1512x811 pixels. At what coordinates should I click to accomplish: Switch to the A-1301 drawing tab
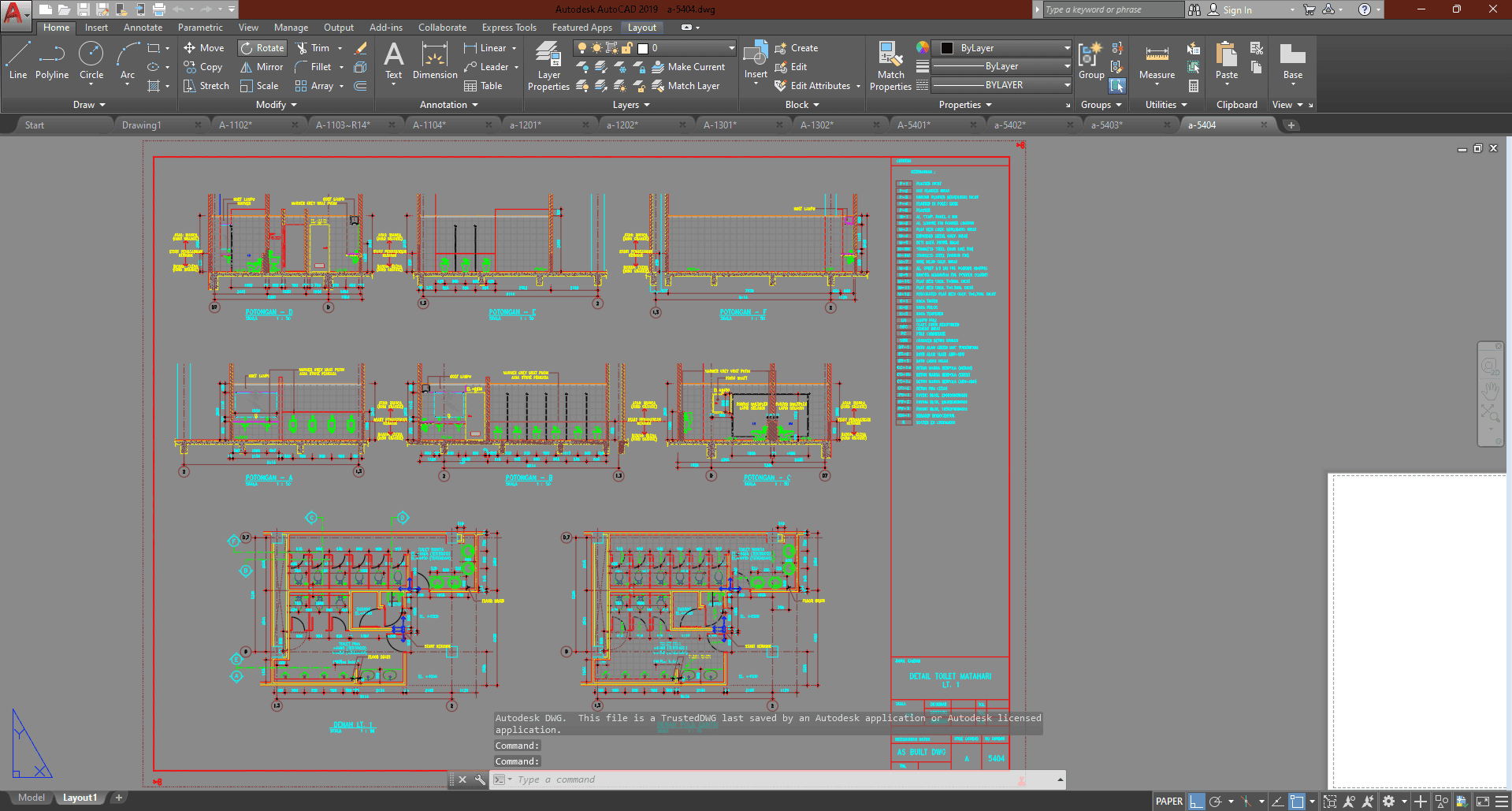(x=719, y=125)
